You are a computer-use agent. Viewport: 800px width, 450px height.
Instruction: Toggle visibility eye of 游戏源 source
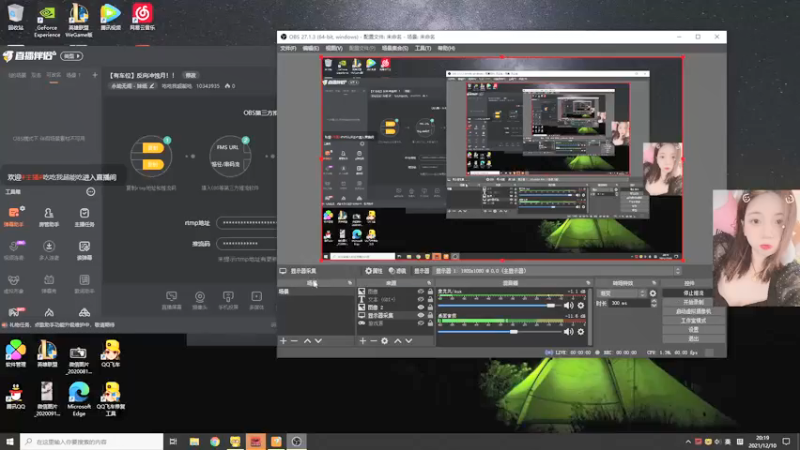point(420,323)
